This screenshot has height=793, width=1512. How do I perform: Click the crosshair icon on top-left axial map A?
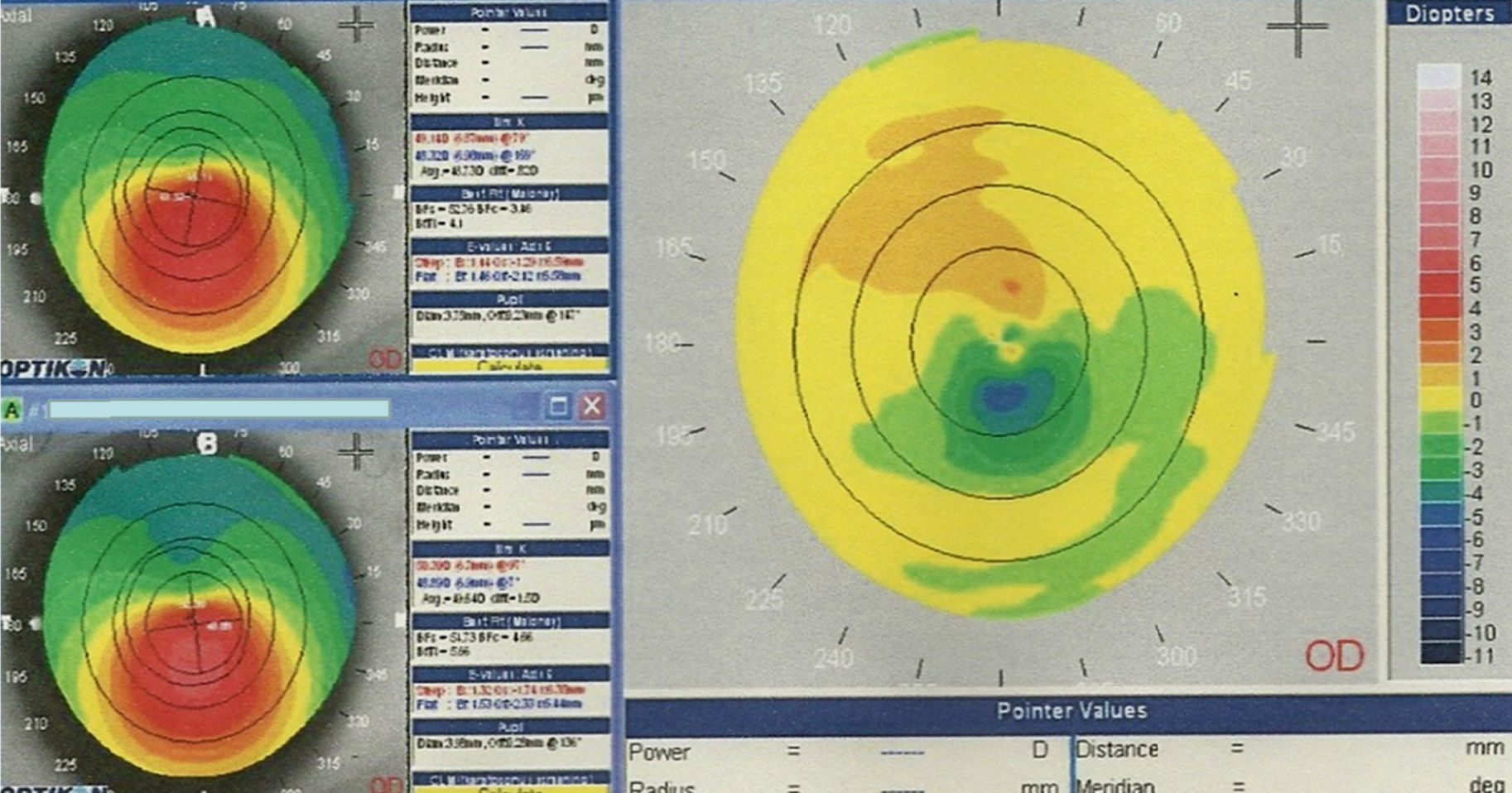[x=356, y=25]
